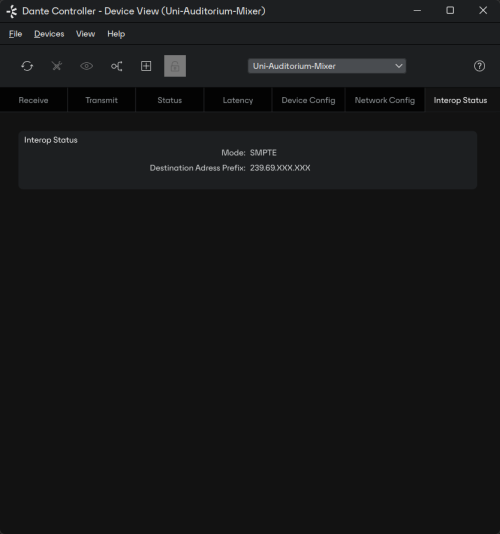
Task: Click the Destination Adress Prefix label
Action: [x=198, y=168]
